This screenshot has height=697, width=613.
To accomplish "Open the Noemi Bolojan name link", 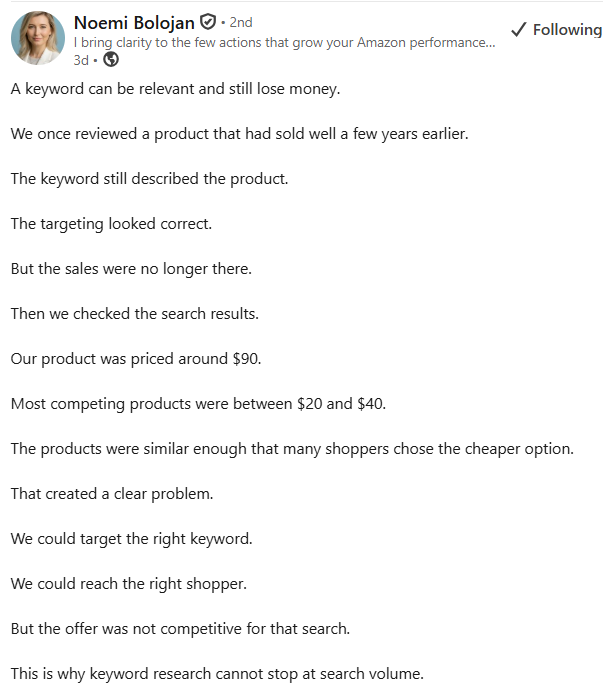I will pyautogui.click(x=134, y=22).
